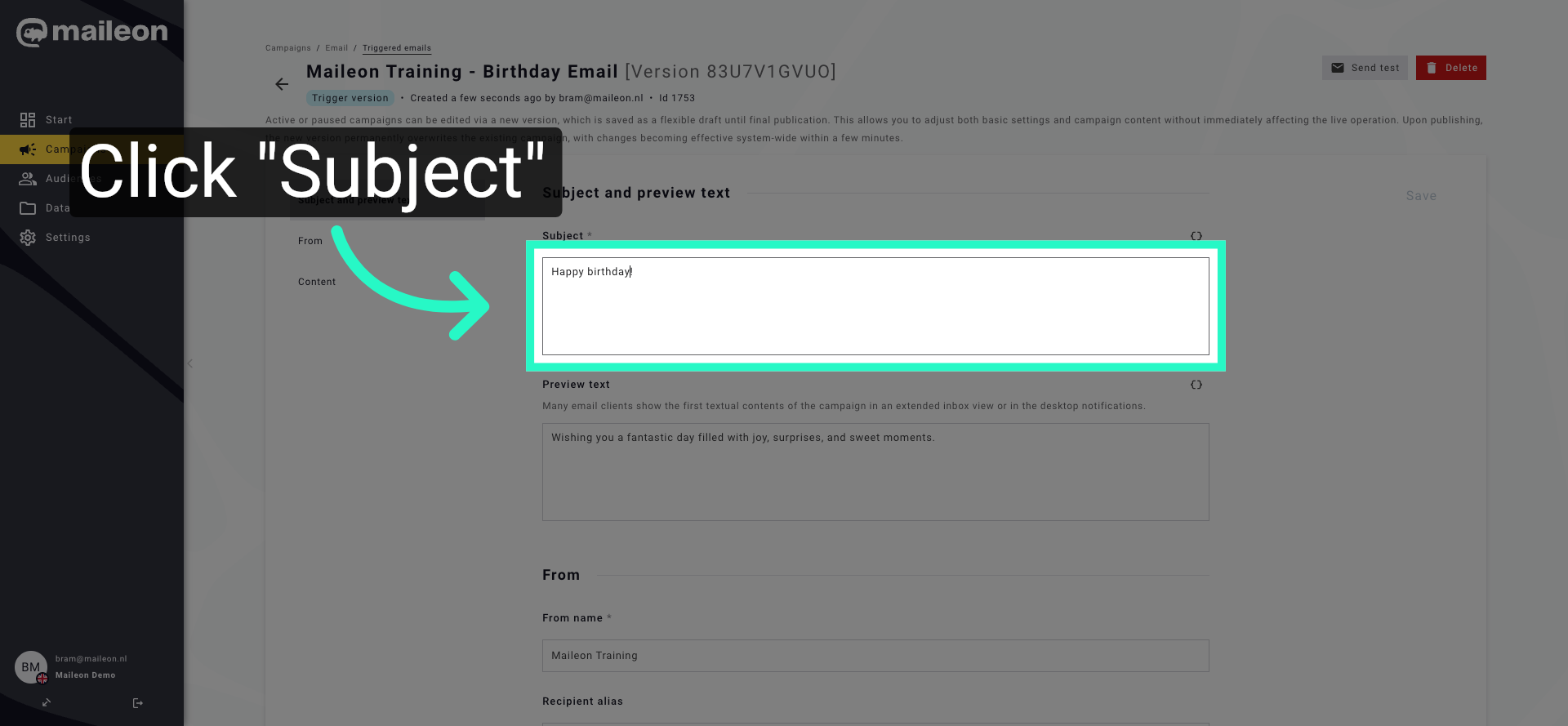Open Settings via the gear icon
The width and height of the screenshot is (1568, 726).
point(28,237)
